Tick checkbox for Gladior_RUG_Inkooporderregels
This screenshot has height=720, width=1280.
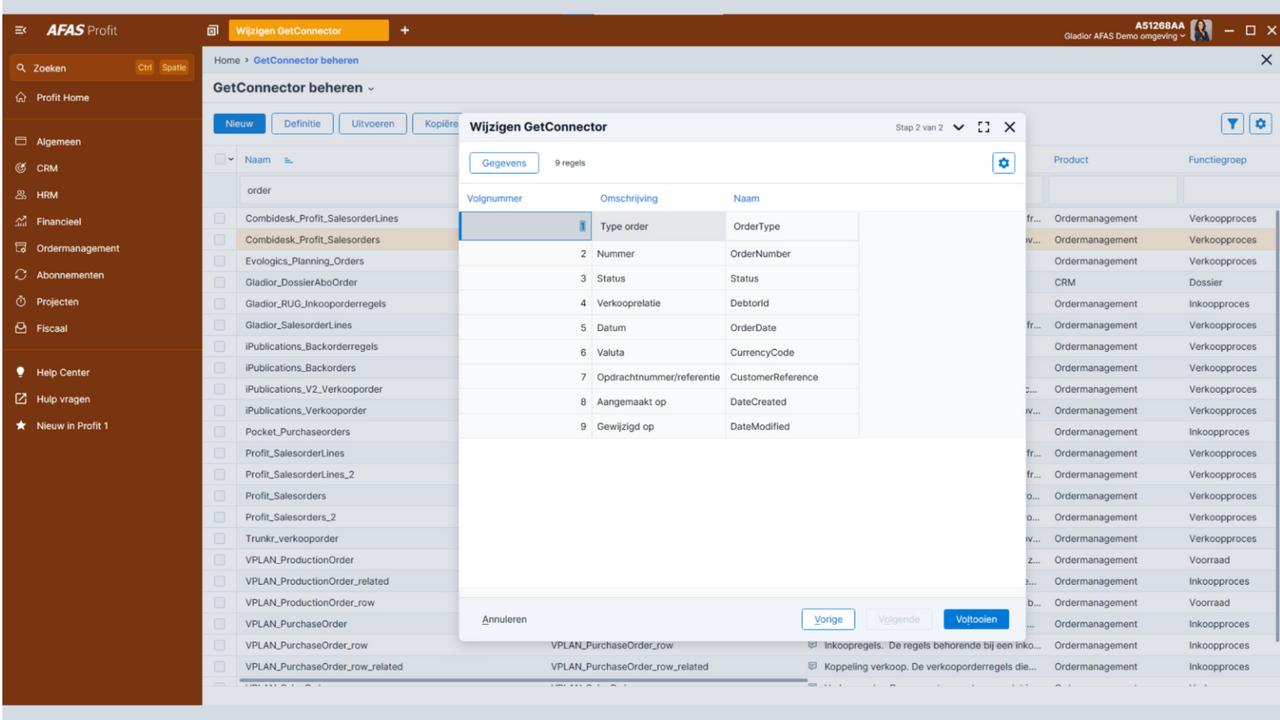[x=220, y=304]
